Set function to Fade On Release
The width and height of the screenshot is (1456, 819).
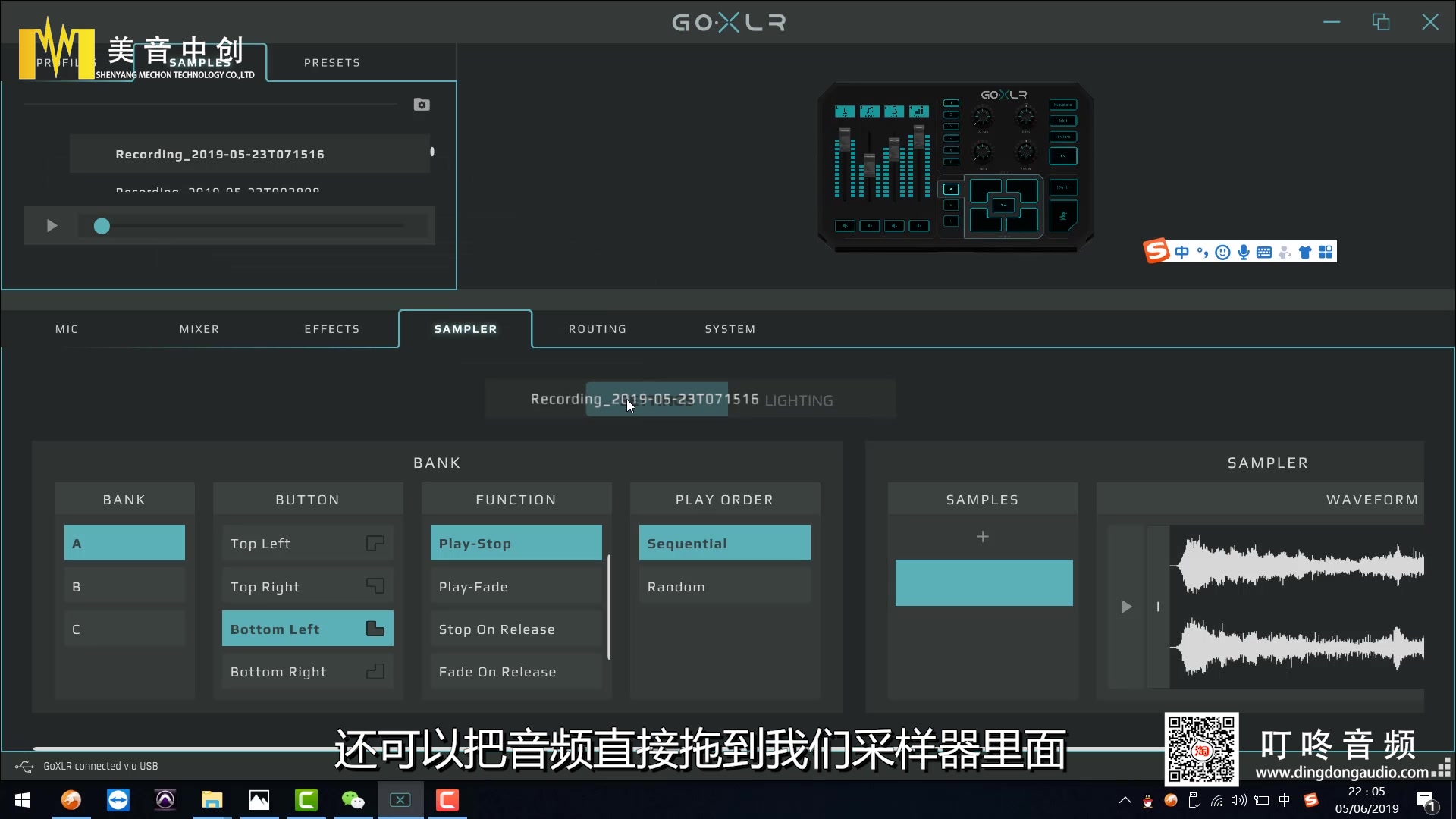coord(516,671)
